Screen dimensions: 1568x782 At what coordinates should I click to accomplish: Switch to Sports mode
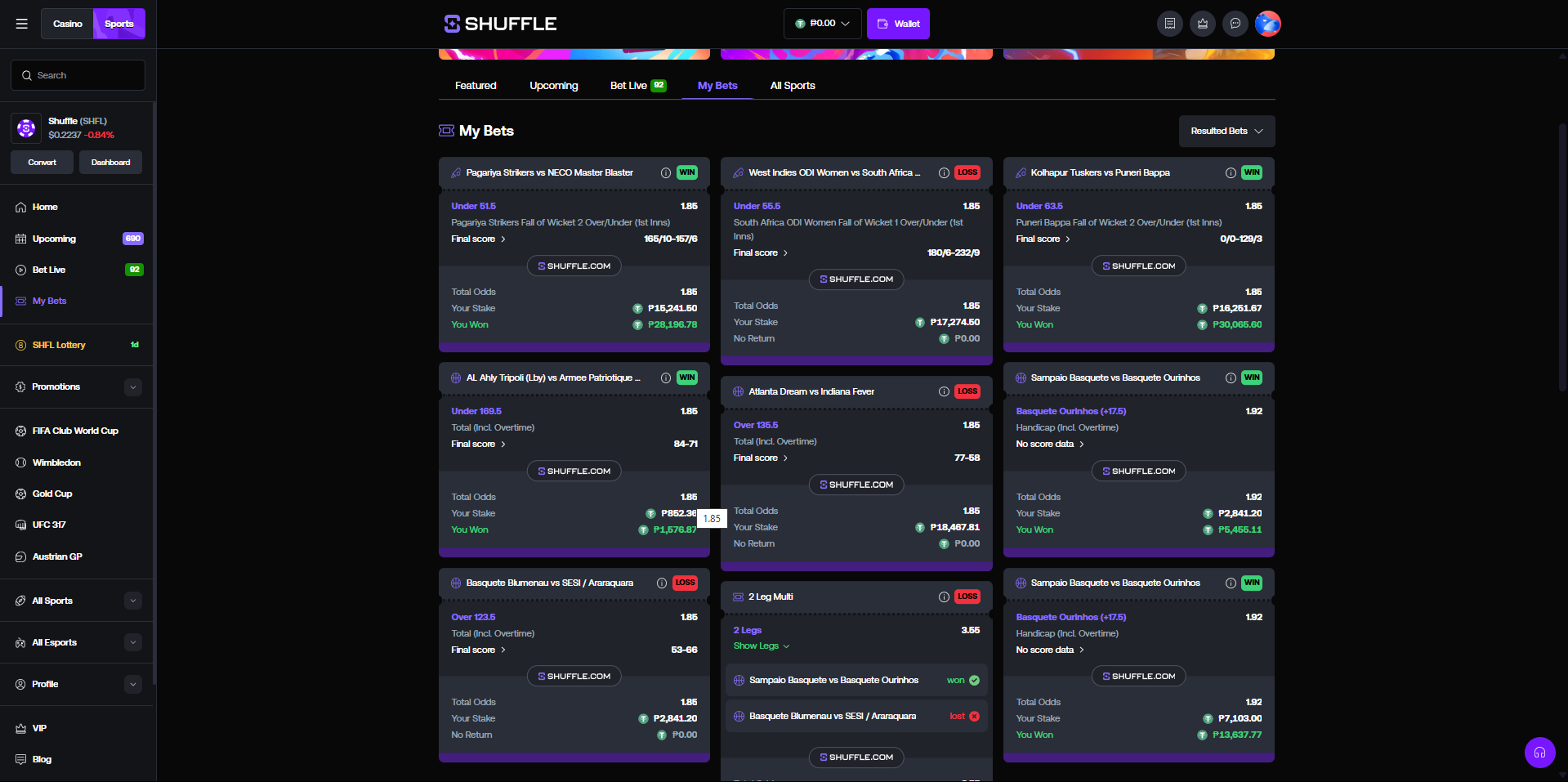point(119,24)
